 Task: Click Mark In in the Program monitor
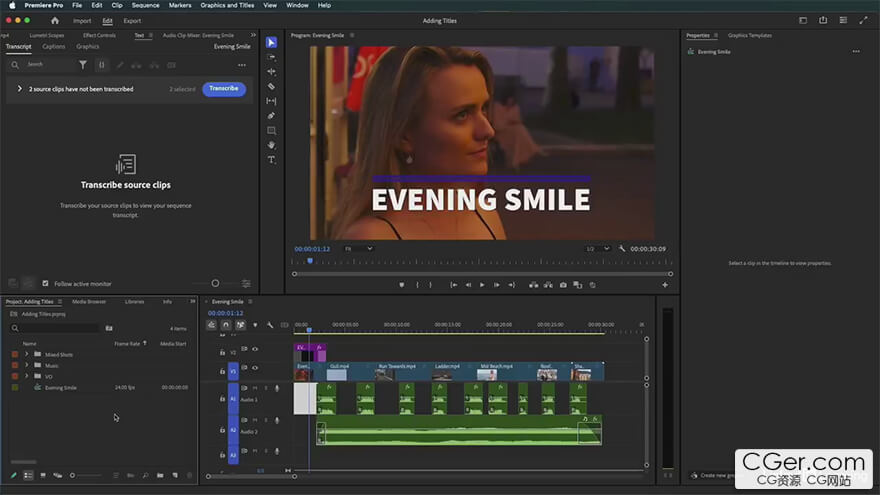417,285
